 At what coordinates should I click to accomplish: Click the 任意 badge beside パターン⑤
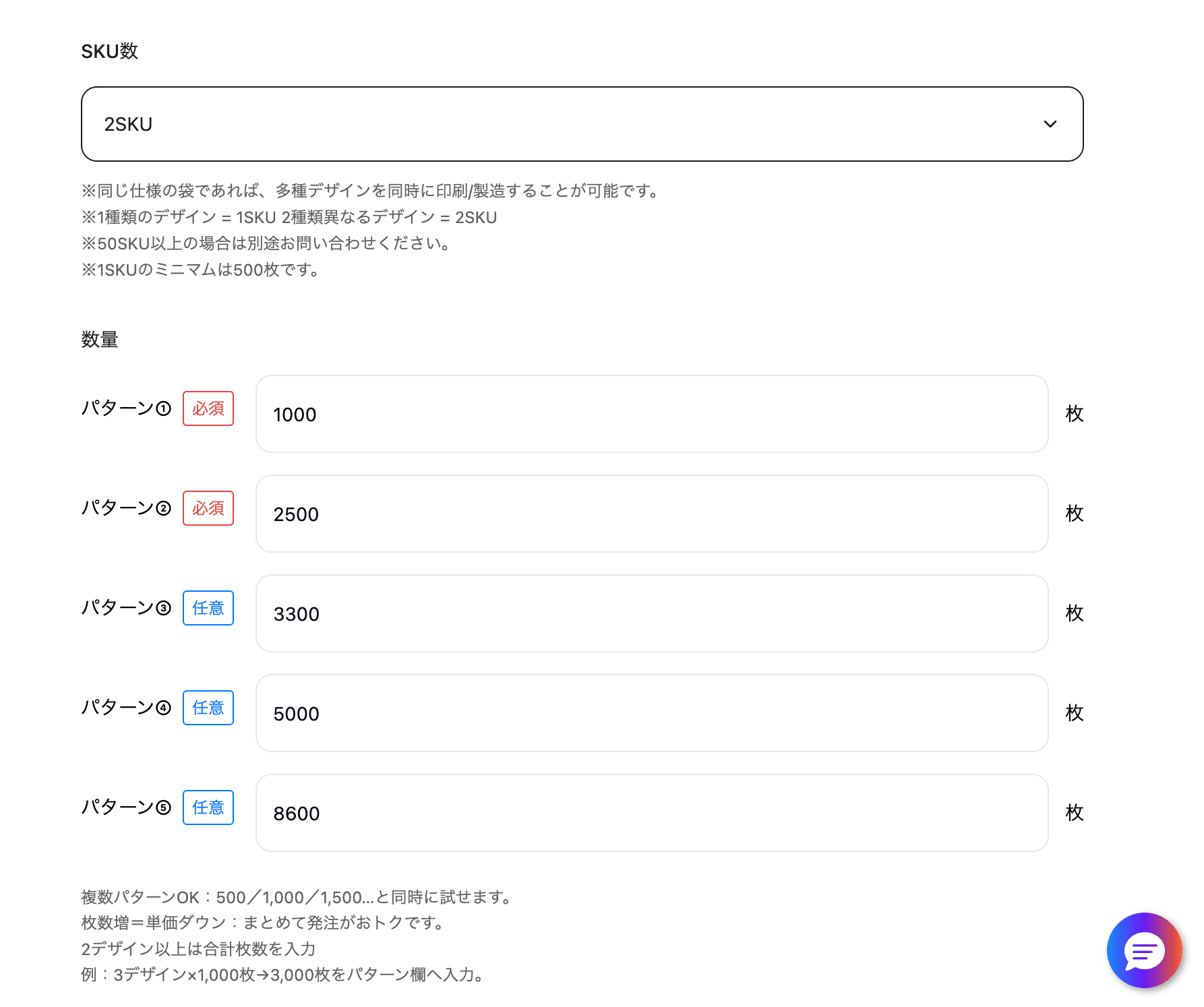click(x=208, y=807)
